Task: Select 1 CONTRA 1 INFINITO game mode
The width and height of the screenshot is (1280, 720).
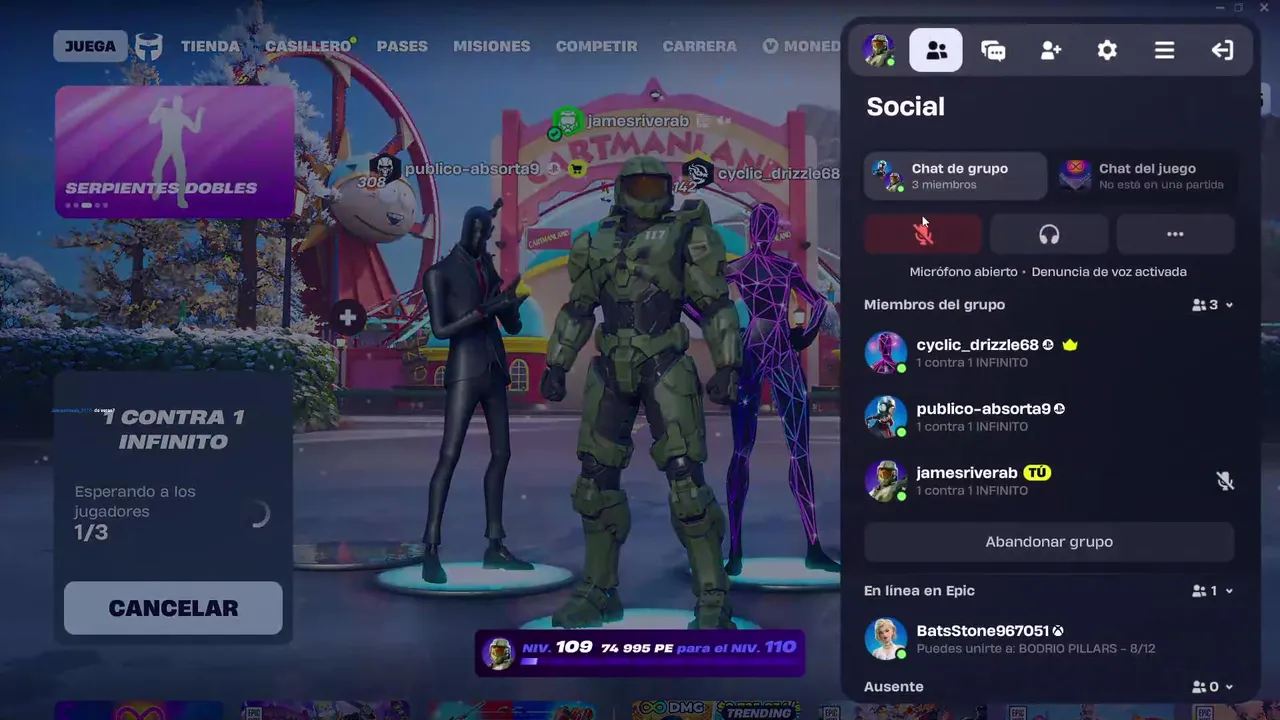Action: [174, 429]
